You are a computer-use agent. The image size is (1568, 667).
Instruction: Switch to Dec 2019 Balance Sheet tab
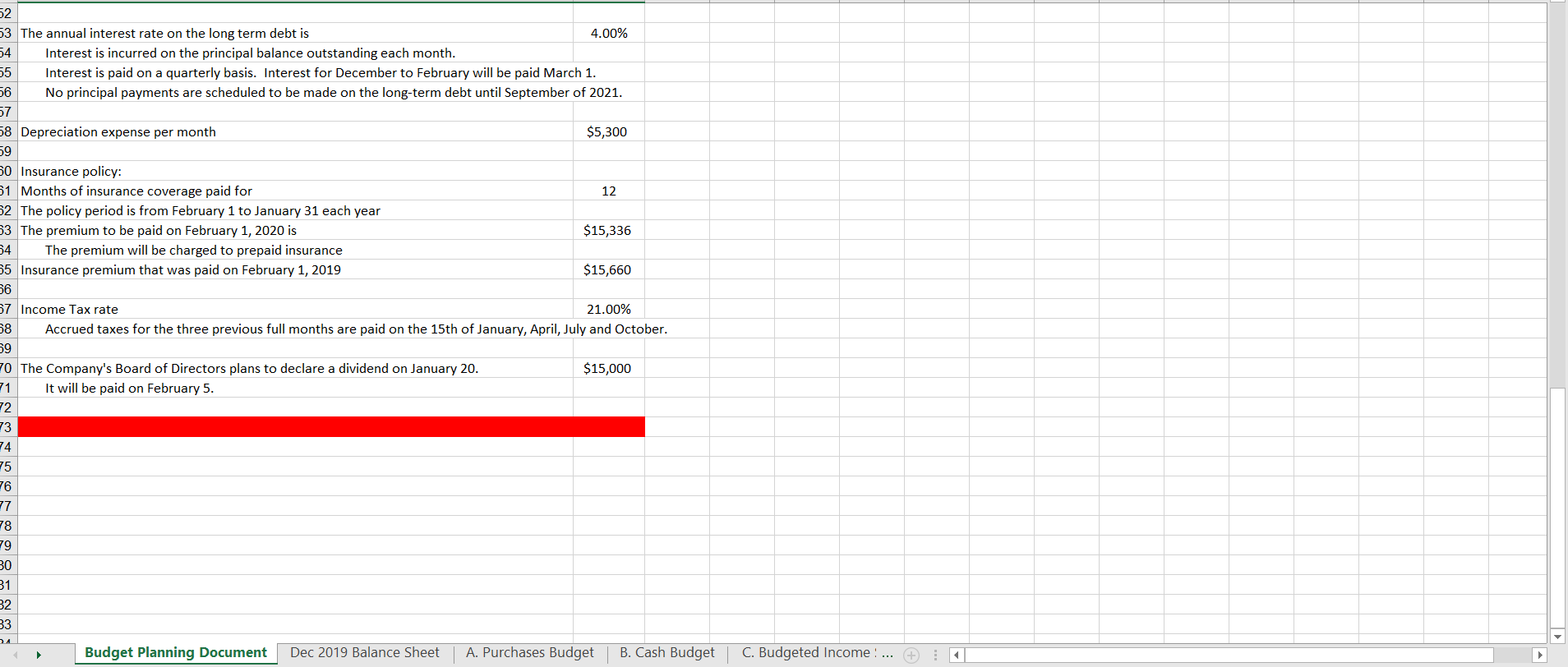365,653
